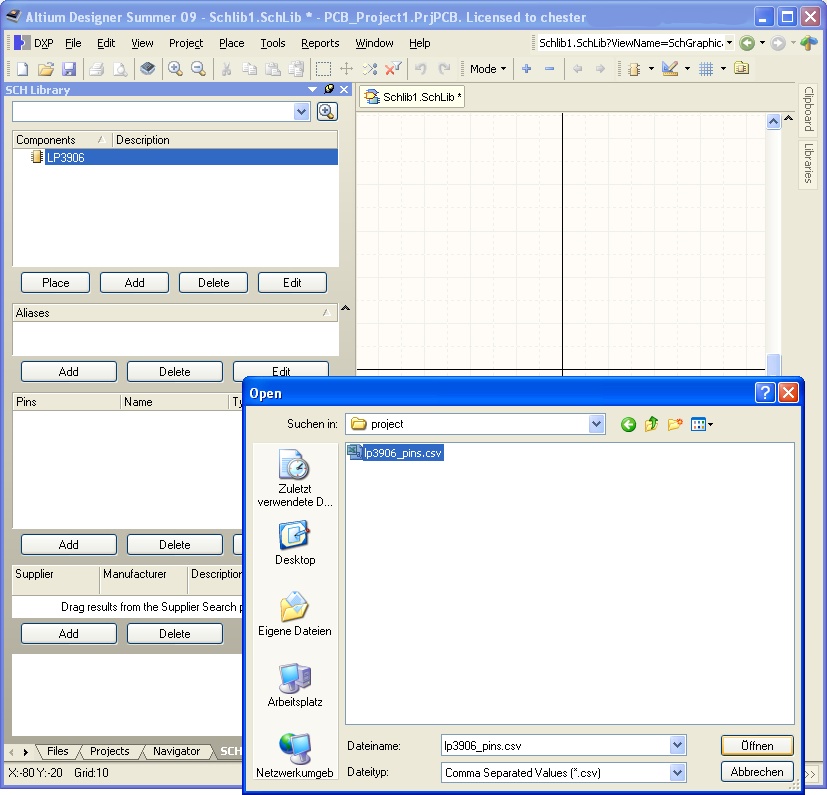827x795 pixels.
Task: Click the Move selection crosshair icon
Action: pos(347,69)
